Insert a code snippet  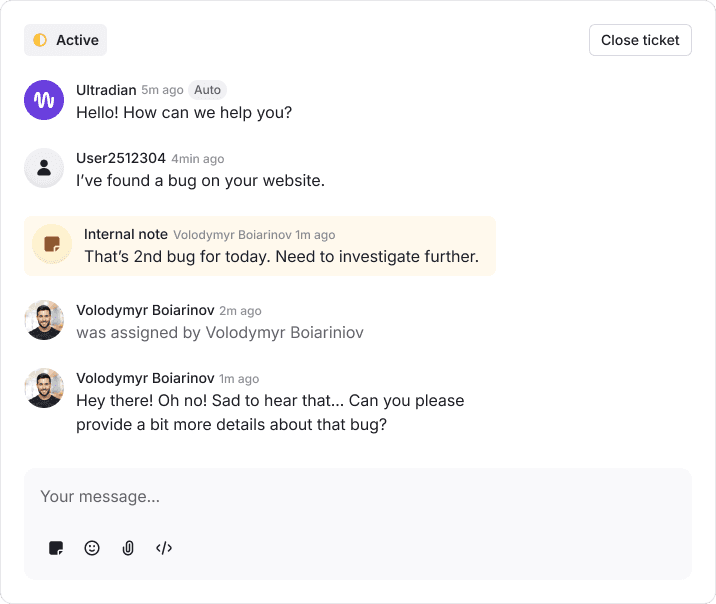(164, 548)
